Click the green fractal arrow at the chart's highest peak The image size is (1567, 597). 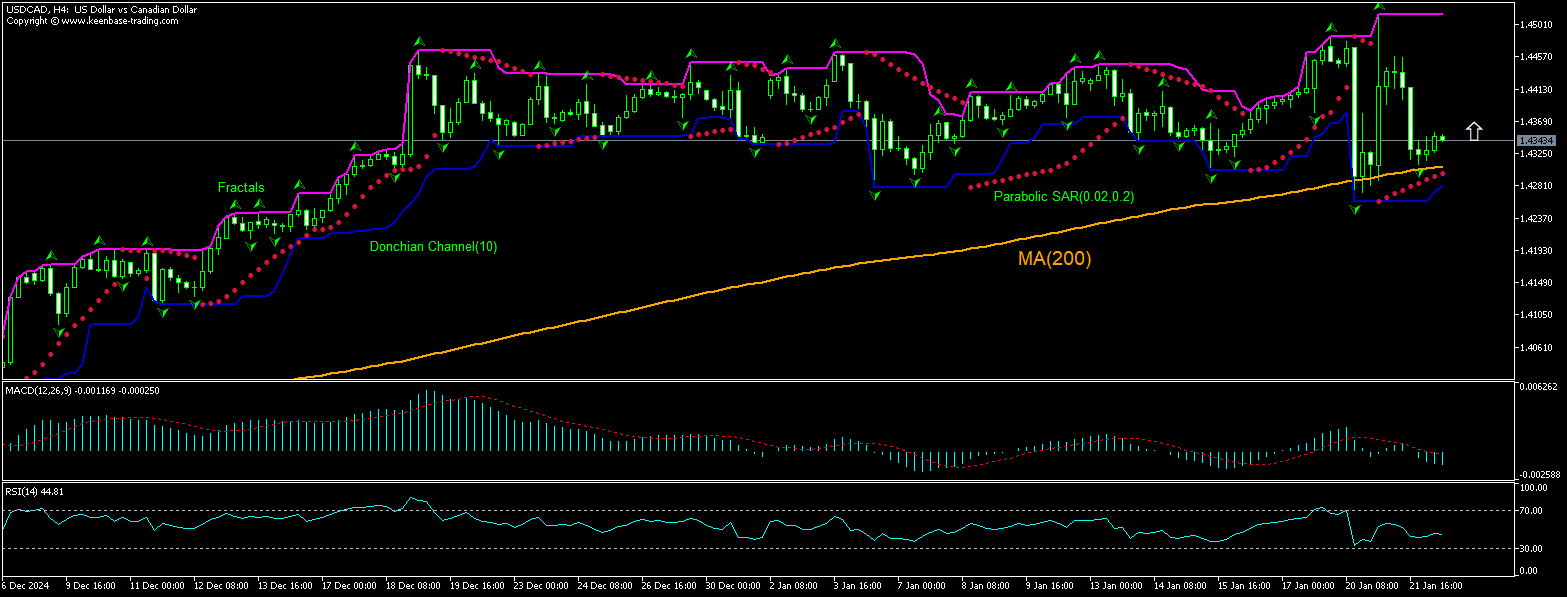point(1379,5)
